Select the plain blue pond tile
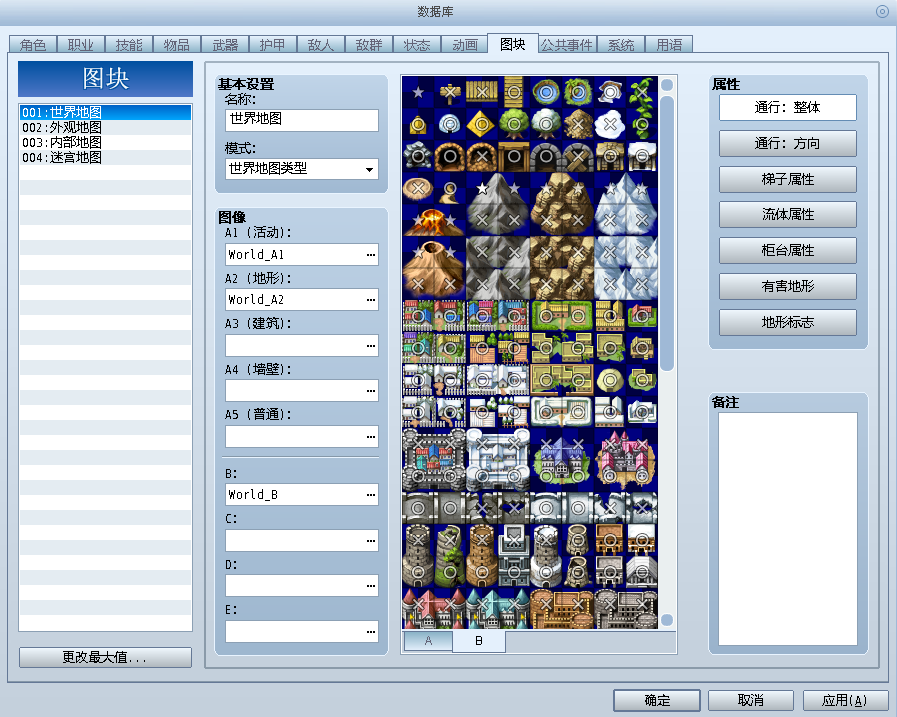897x717 pixels. [546, 92]
